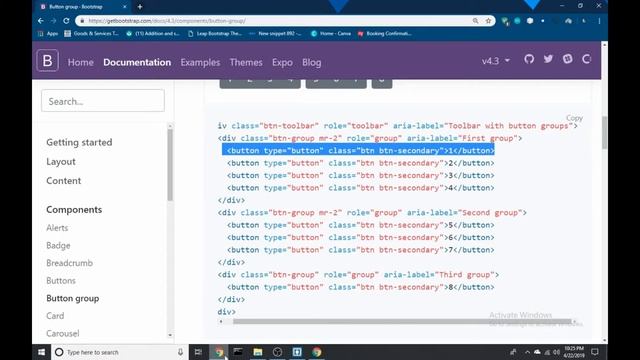This screenshot has width=640, height=360.
Task: Click highlighted button 1 code line
Action: click(358, 150)
